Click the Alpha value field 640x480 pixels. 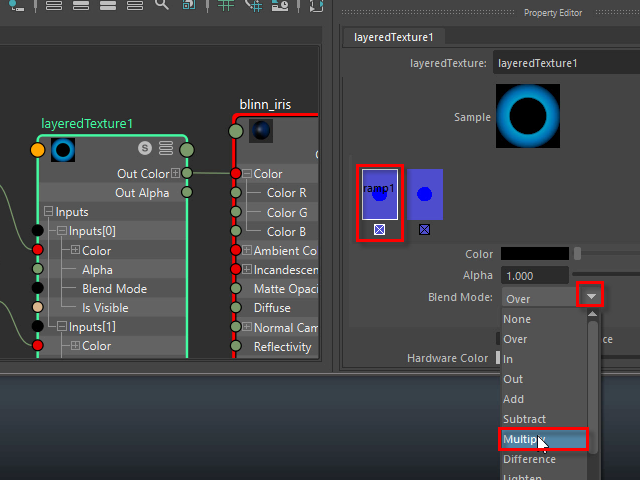(534, 275)
